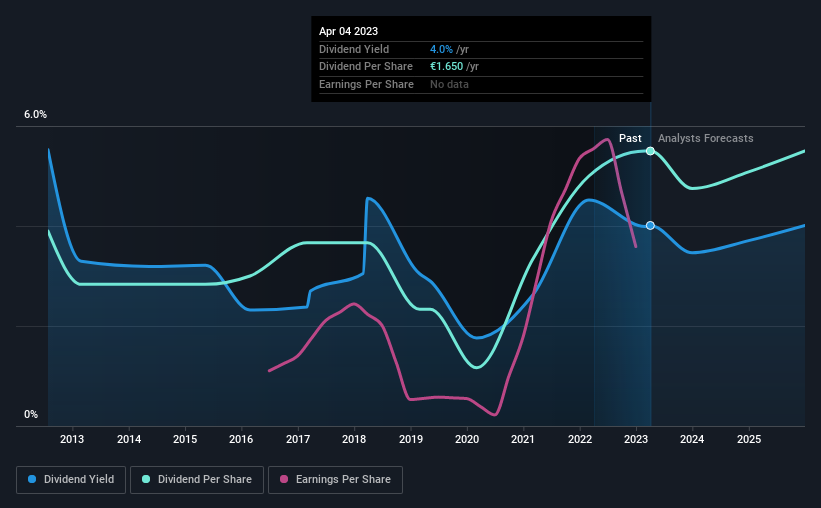Click the 0% y-axis label
The width and height of the screenshot is (821, 508).
31,414
